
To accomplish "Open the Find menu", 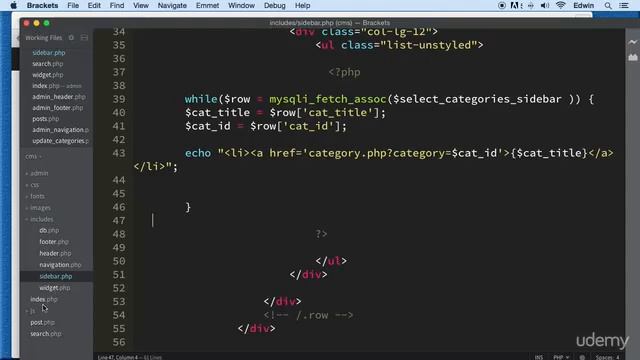I will coord(117,6).
